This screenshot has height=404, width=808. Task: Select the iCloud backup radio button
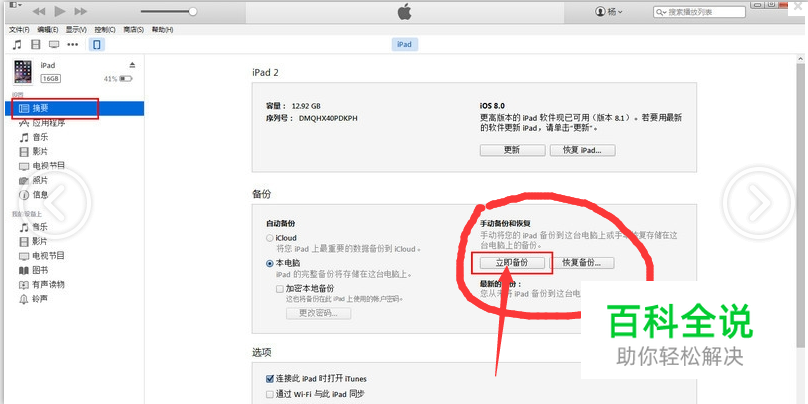tap(270, 239)
